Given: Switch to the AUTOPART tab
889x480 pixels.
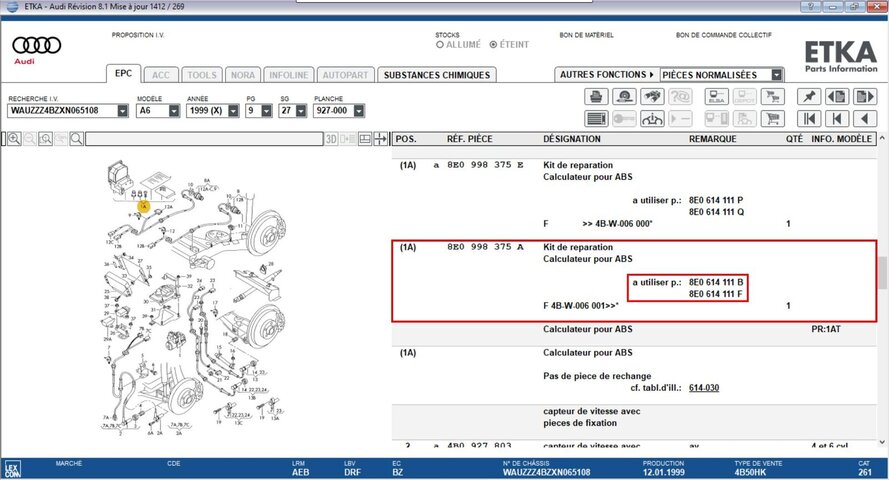Looking at the screenshot, I should [345, 75].
